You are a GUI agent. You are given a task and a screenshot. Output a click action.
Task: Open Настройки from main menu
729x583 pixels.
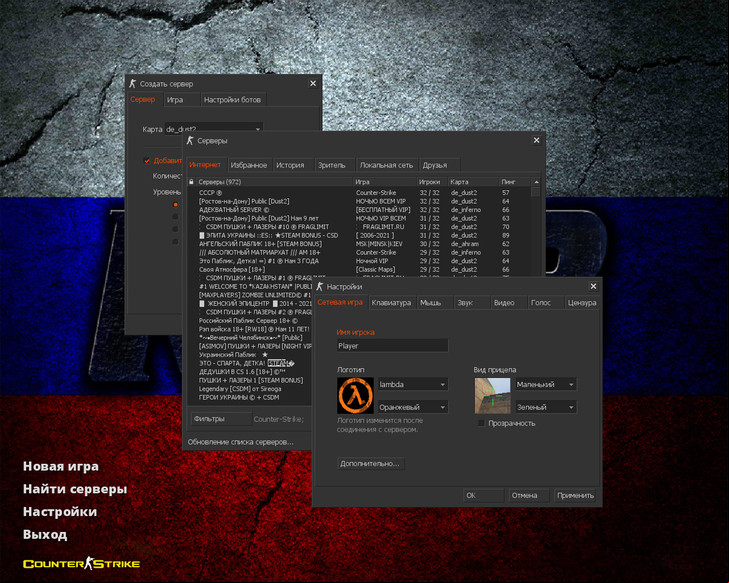coord(60,512)
